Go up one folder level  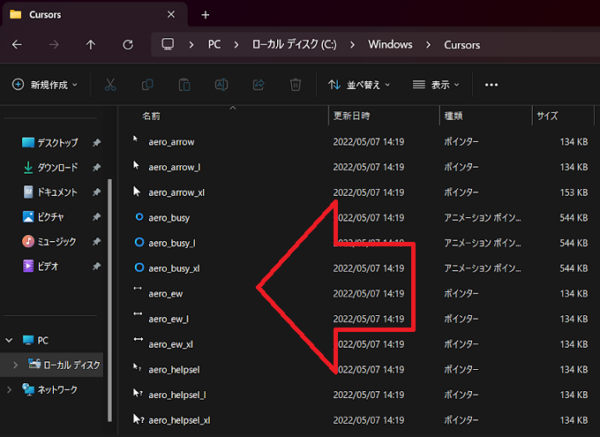(x=91, y=45)
